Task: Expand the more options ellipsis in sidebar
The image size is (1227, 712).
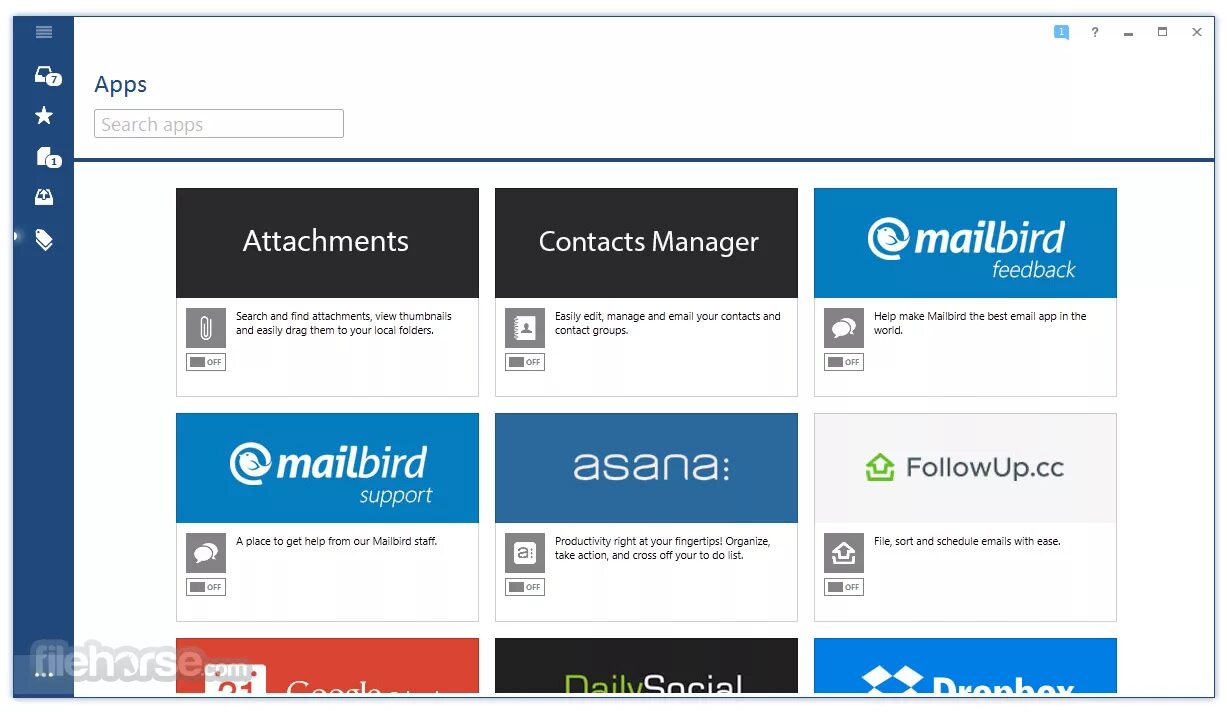Action: point(44,675)
